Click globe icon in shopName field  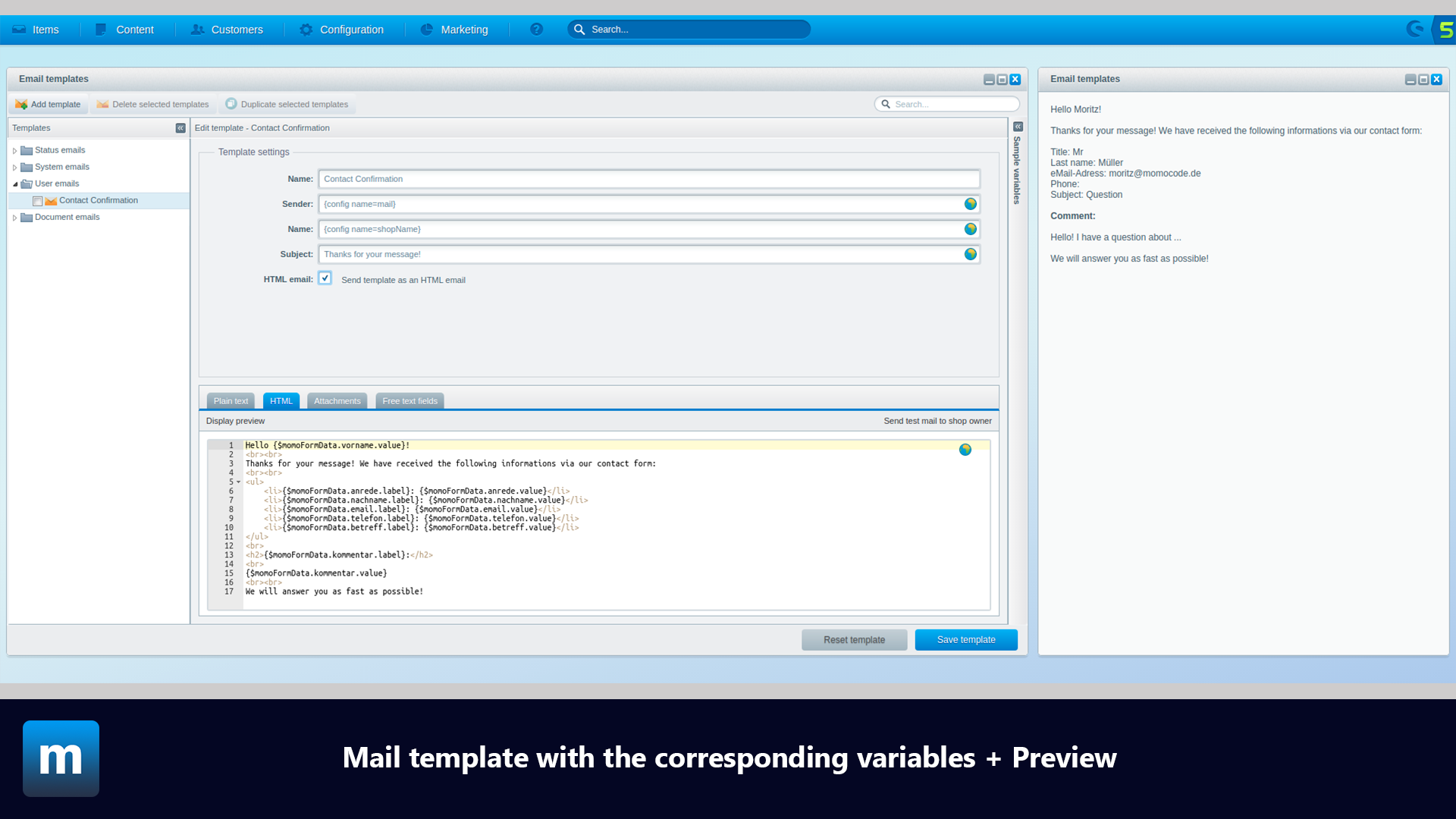[x=970, y=229]
